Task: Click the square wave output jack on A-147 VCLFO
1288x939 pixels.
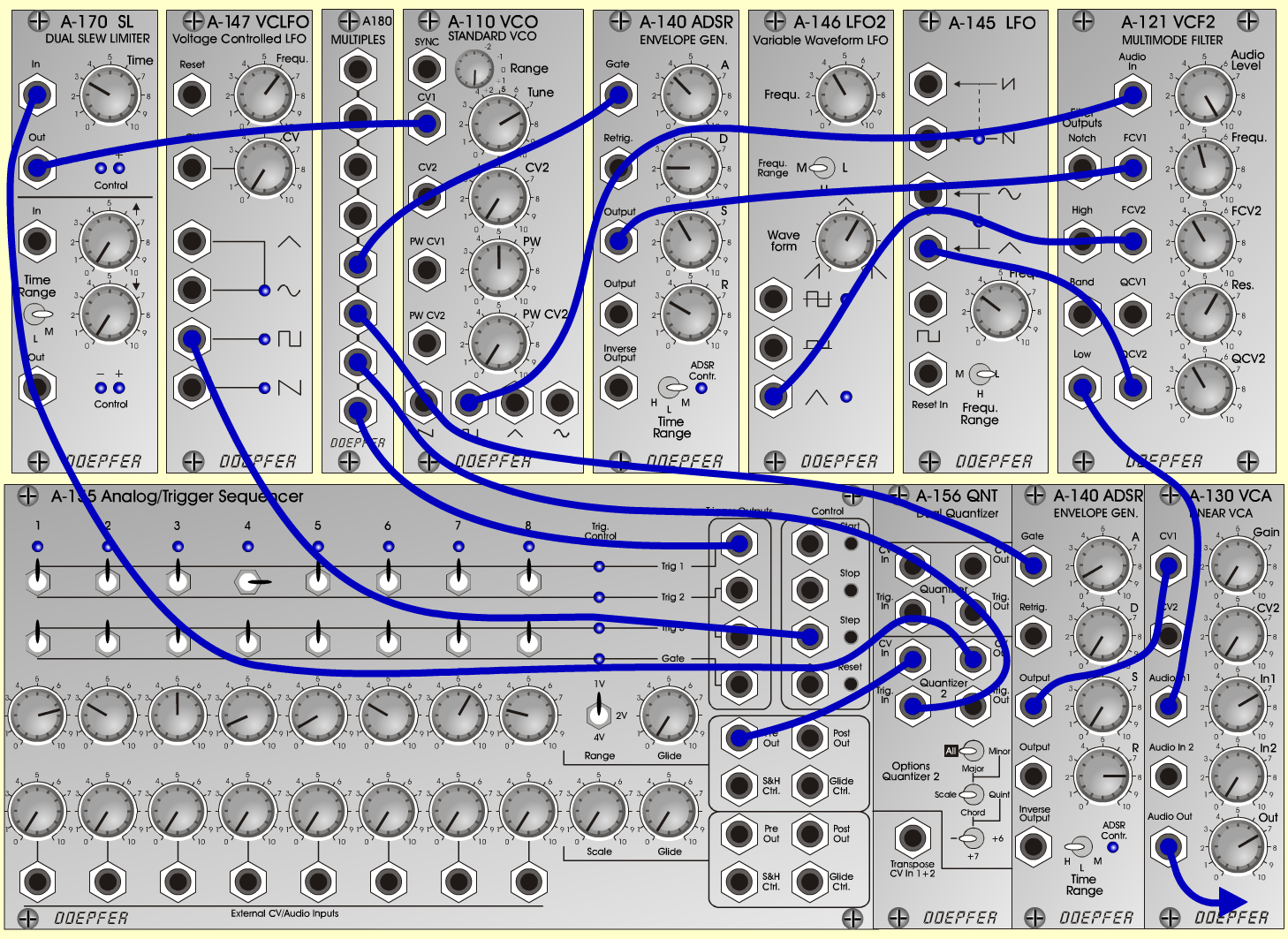Action: pos(192,338)
